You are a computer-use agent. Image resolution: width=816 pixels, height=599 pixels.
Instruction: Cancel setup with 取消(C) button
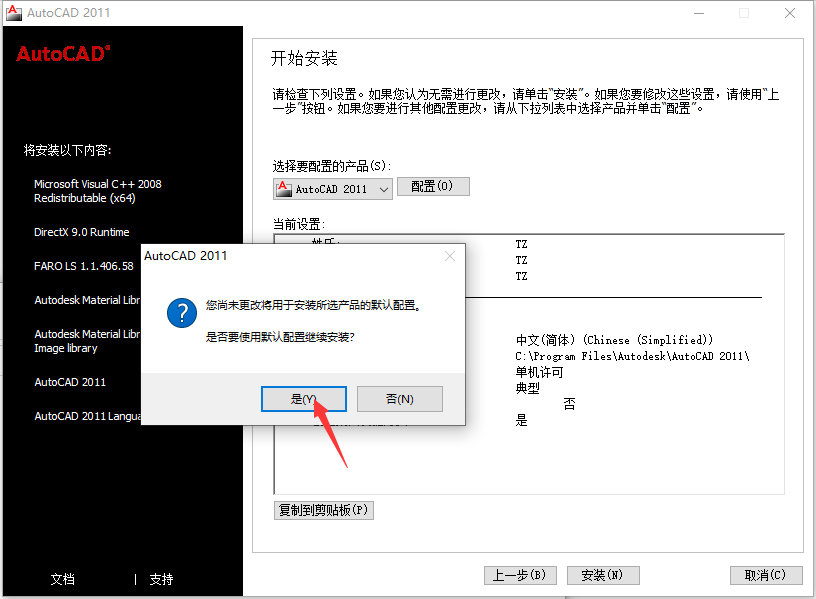point(766,575)
